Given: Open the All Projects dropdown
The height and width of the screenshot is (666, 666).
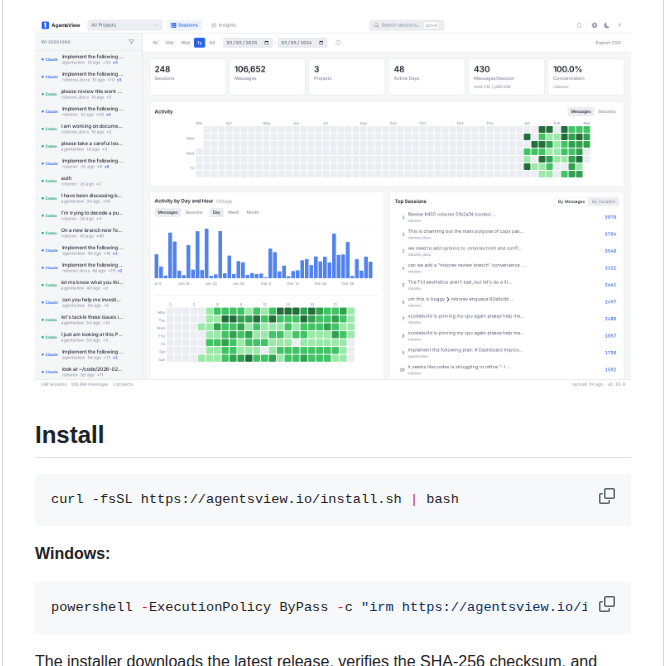Looking at the screenshot, I should (124, 24).
